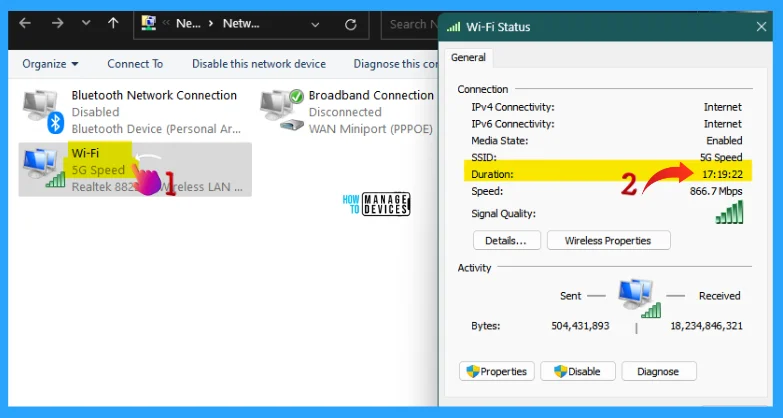Click the Properties button with shield
Image resolution: width=783 pixels, height=418 pixels.
click(x=497, y=371)
